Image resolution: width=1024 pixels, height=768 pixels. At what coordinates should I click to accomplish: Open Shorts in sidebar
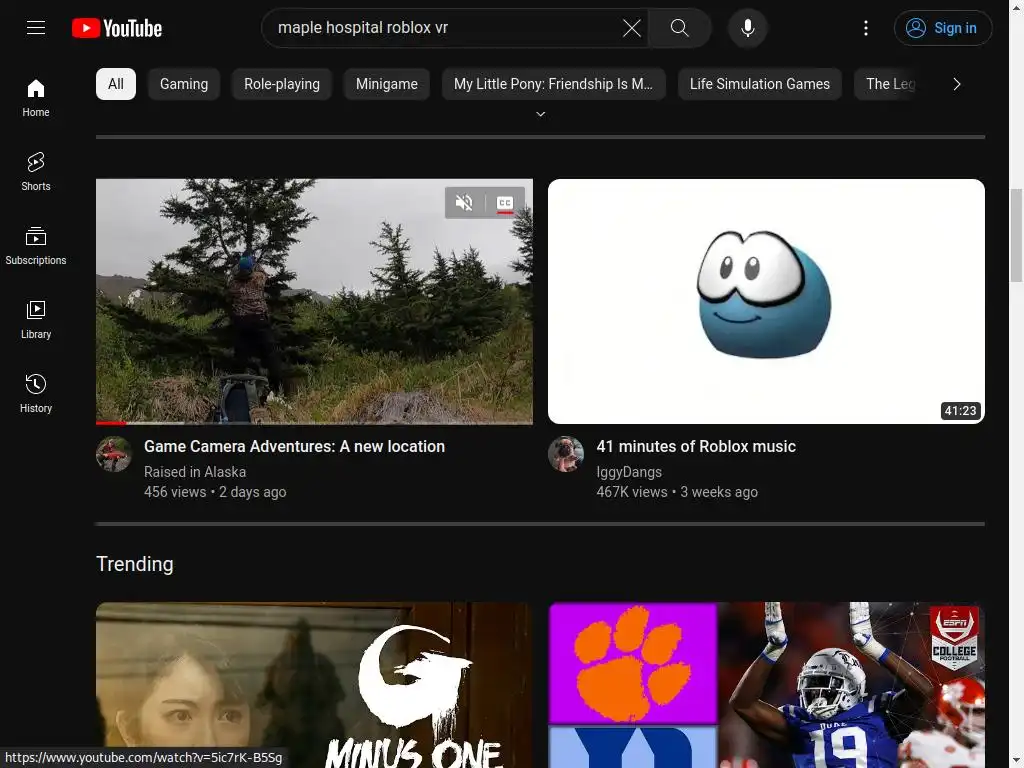point(36,172)
